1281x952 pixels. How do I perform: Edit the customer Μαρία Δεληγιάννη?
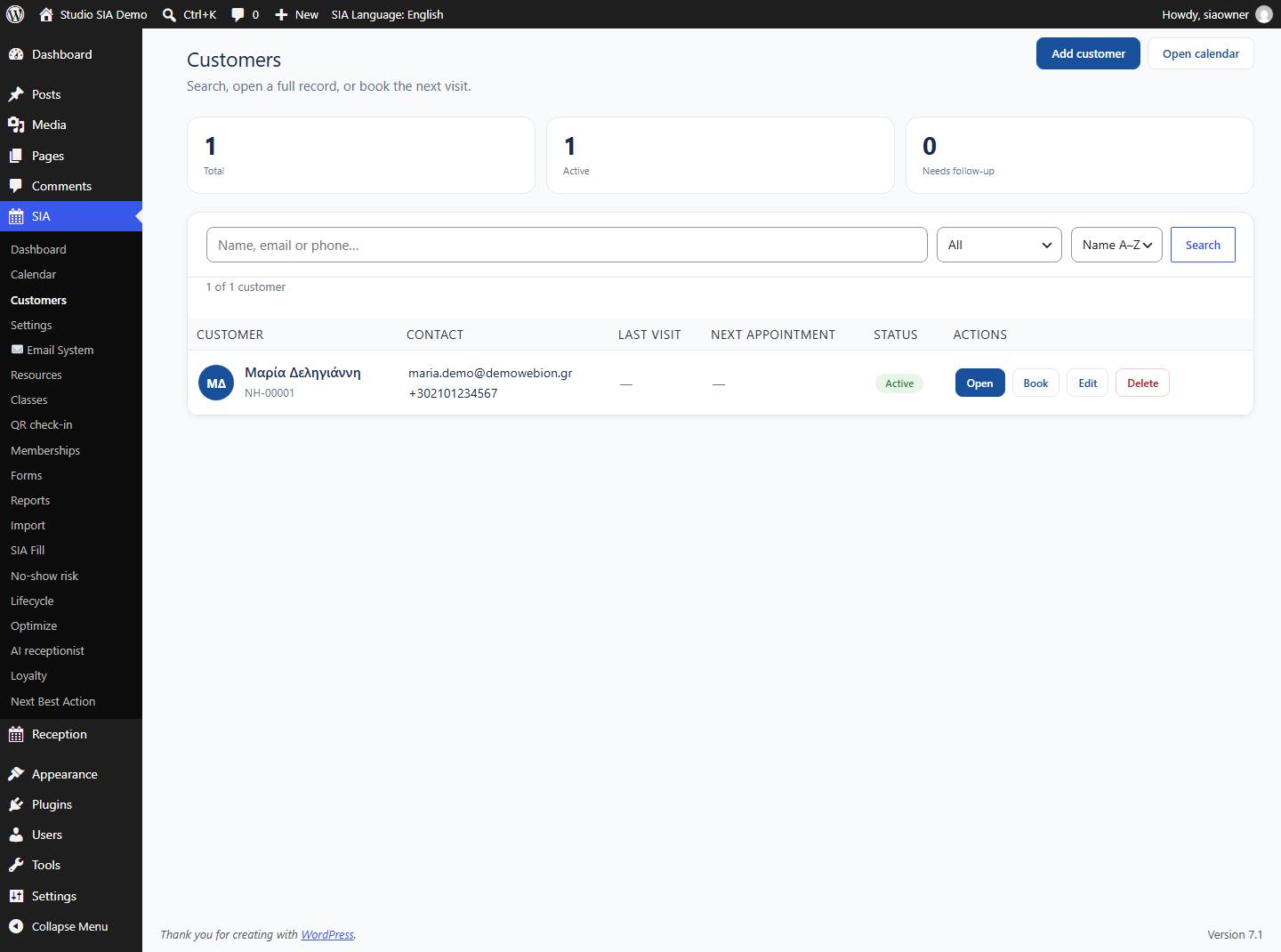click(x=1088, y=383)
